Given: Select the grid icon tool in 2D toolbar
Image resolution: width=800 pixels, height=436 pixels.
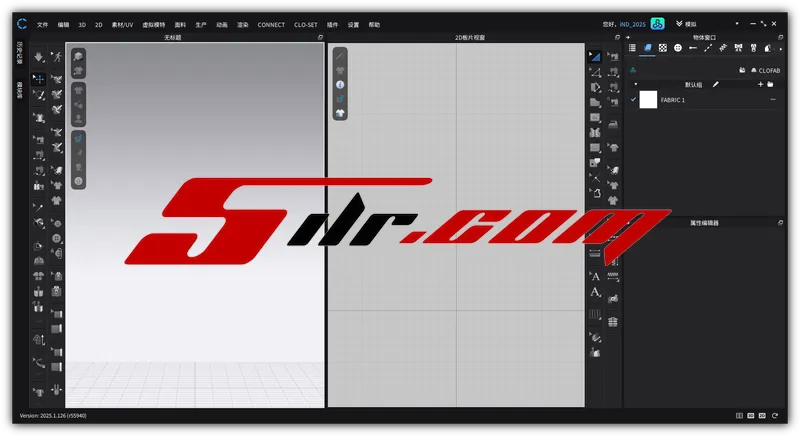Looking at the screenshot, I should click(x=613, y=322).
